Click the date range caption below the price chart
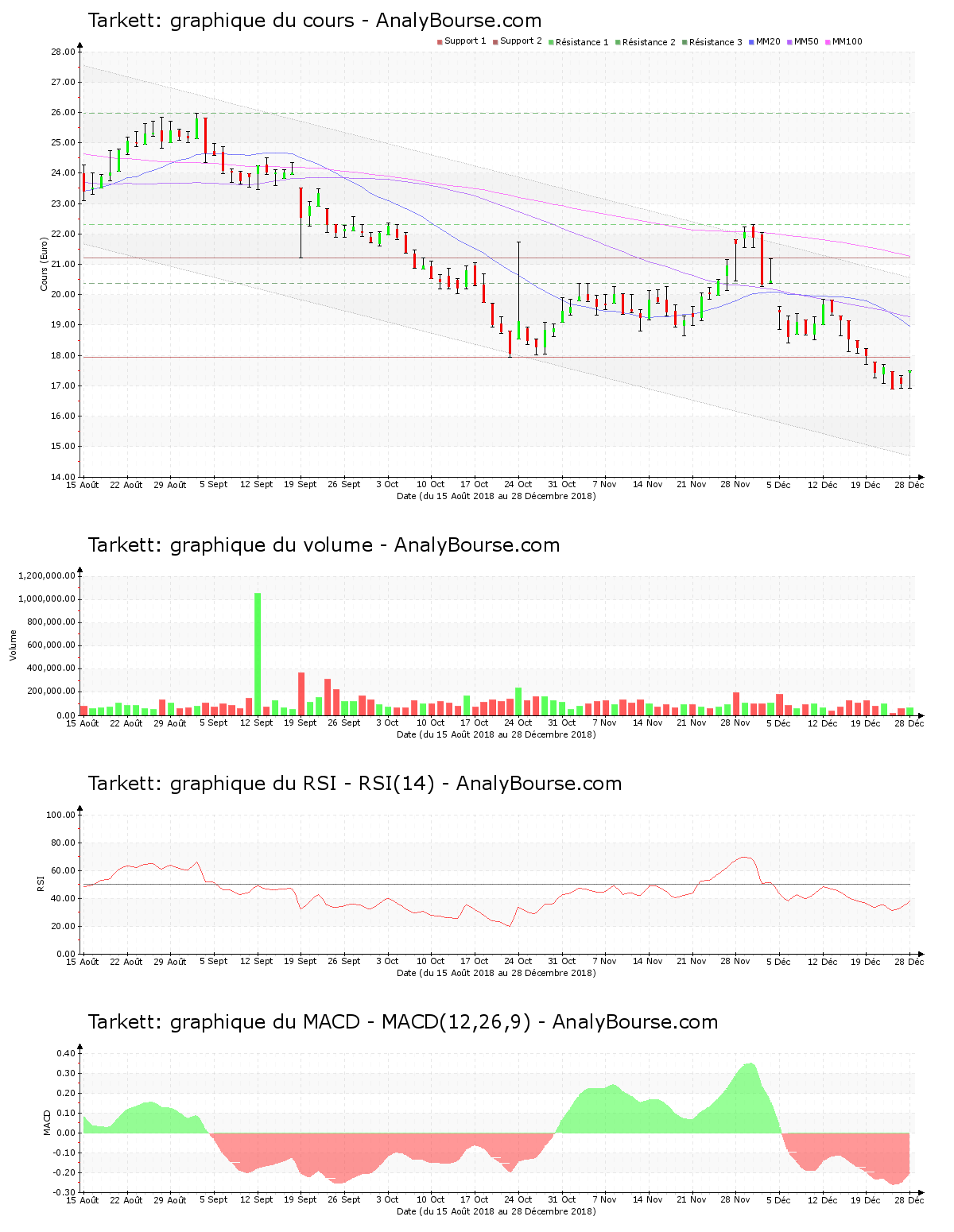Screen dimensions: 954x1232 496,496
